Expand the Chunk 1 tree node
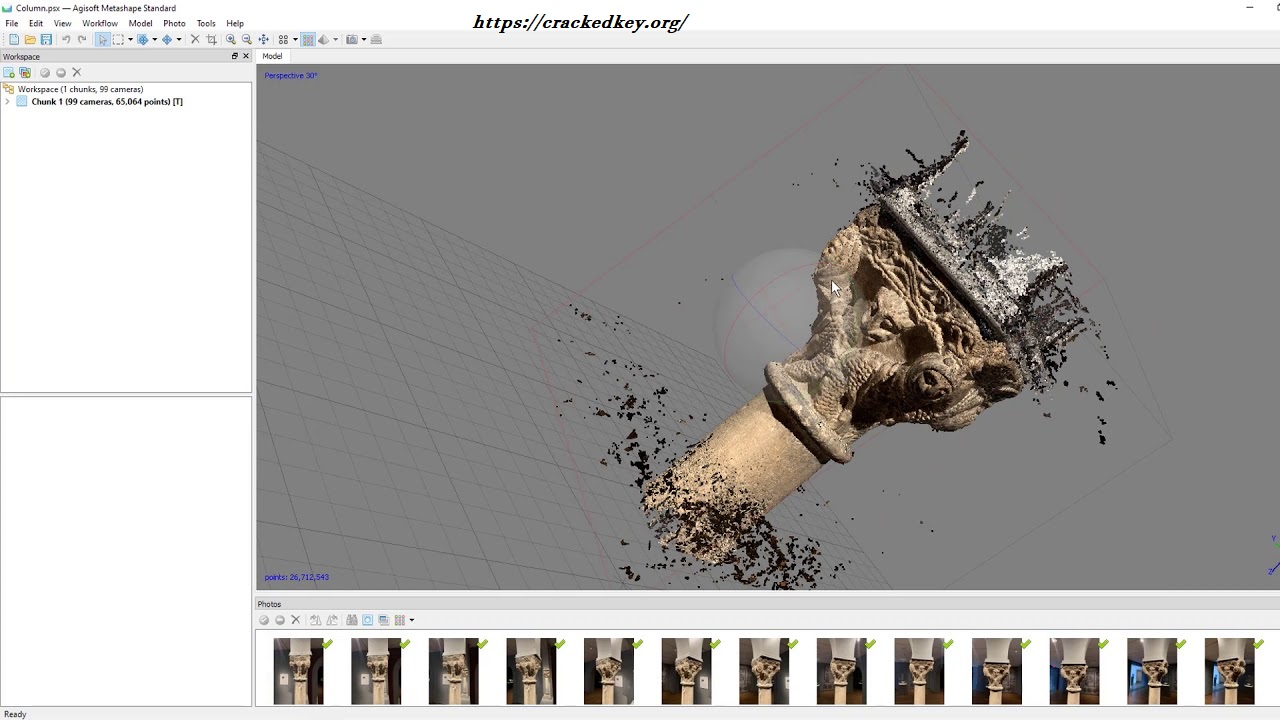The image size is (1280, 720). (x=8, y=101)
